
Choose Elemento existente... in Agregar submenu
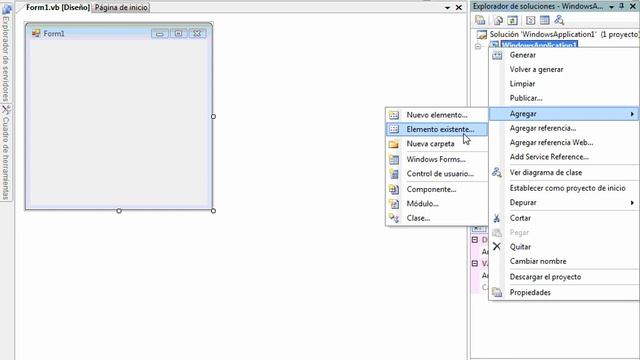[437, 129]
